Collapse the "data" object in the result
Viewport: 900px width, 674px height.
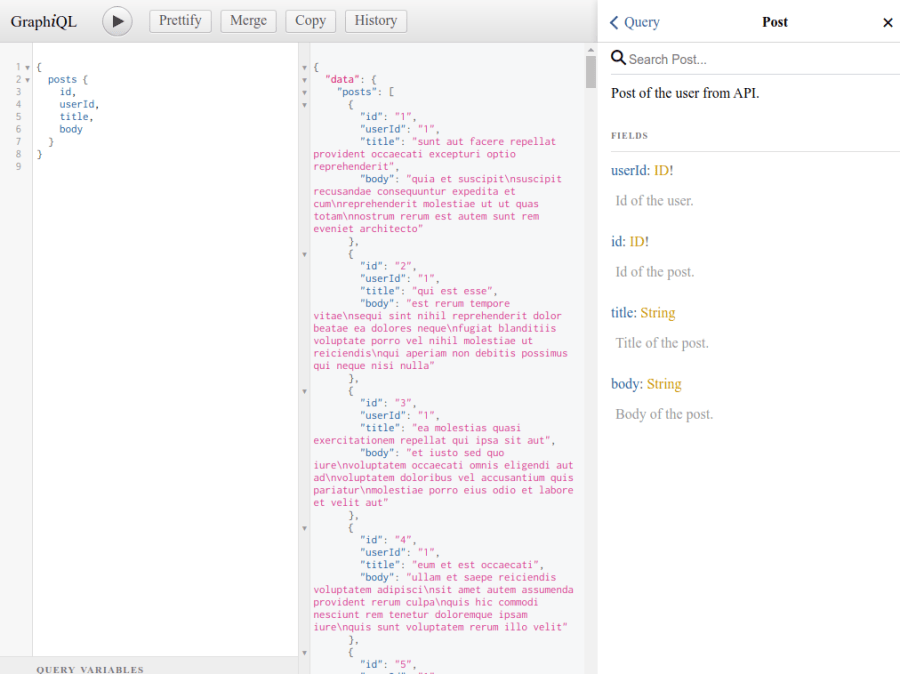click(304, 80)
